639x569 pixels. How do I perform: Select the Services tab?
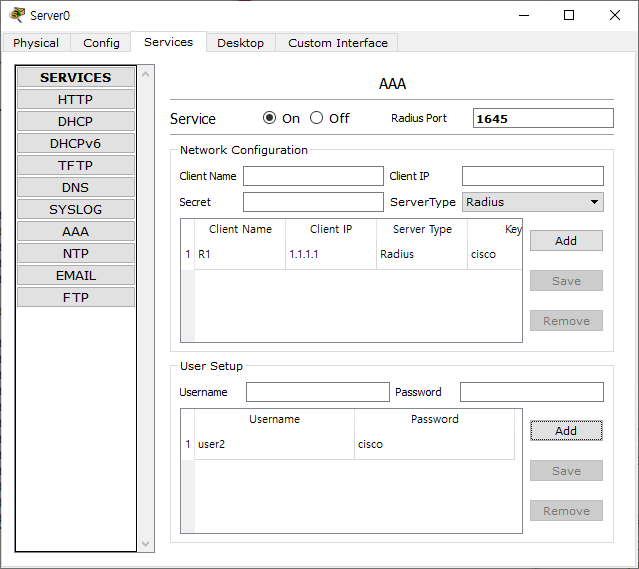pos(168,42)
